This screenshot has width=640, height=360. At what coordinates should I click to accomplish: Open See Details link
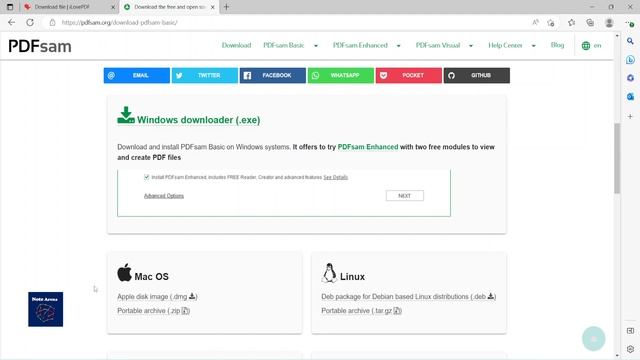(336, 177)
